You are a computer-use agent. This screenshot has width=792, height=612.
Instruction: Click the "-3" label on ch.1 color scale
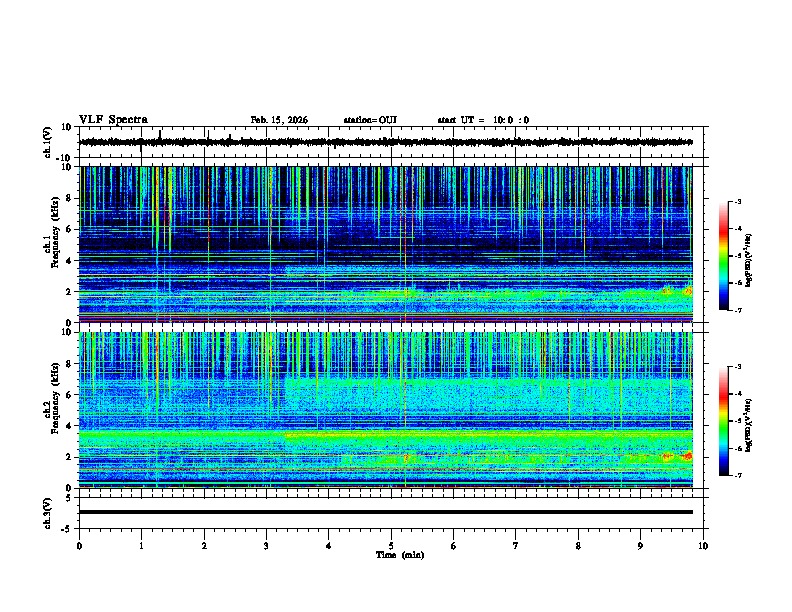[738, 201]
